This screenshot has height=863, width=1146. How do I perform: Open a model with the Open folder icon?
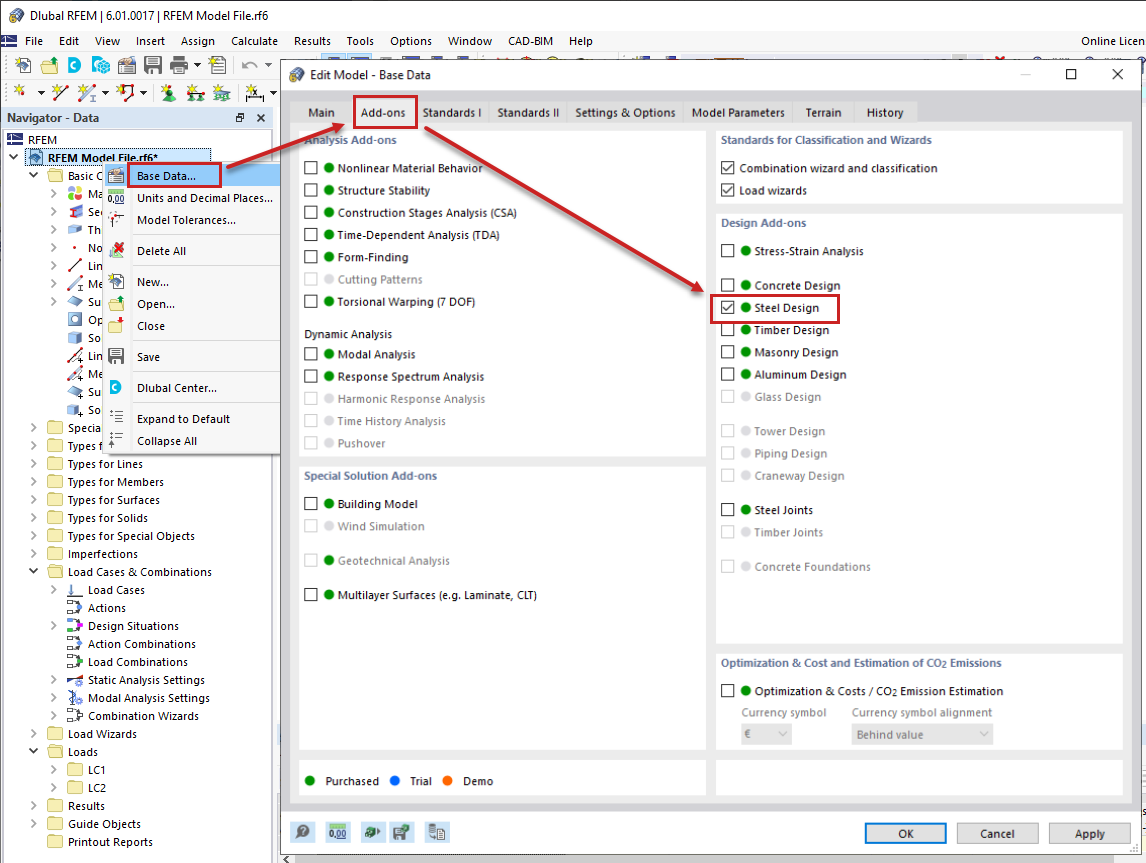[49, 64]
